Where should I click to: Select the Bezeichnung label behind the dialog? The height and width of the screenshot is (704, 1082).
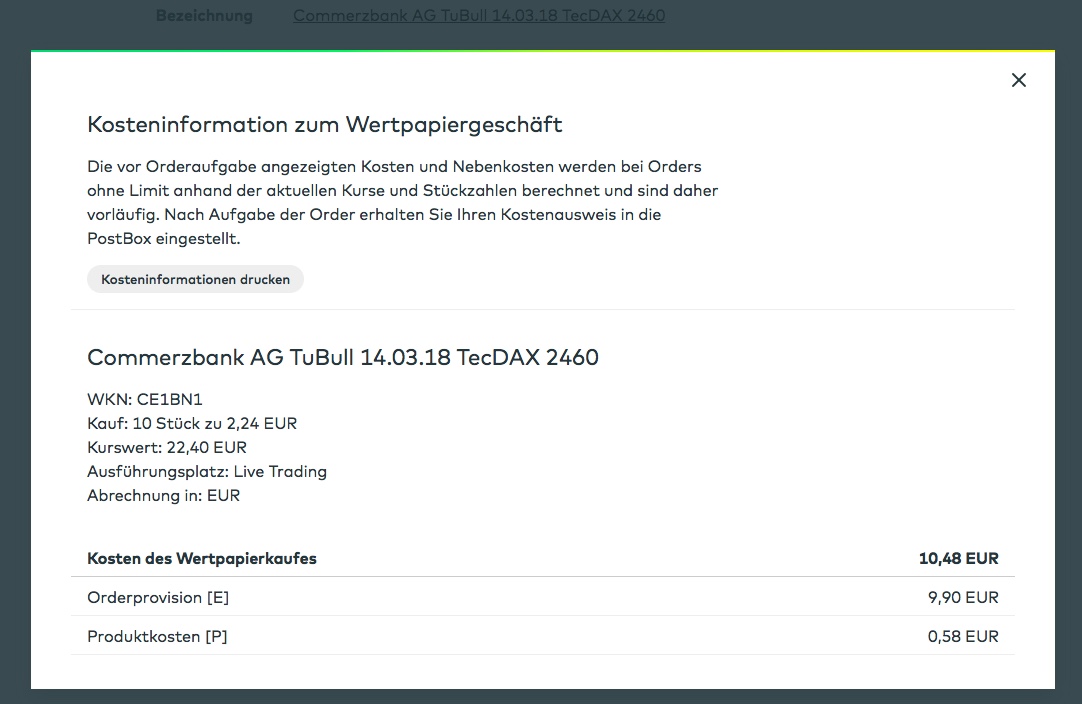pos(204,15)
